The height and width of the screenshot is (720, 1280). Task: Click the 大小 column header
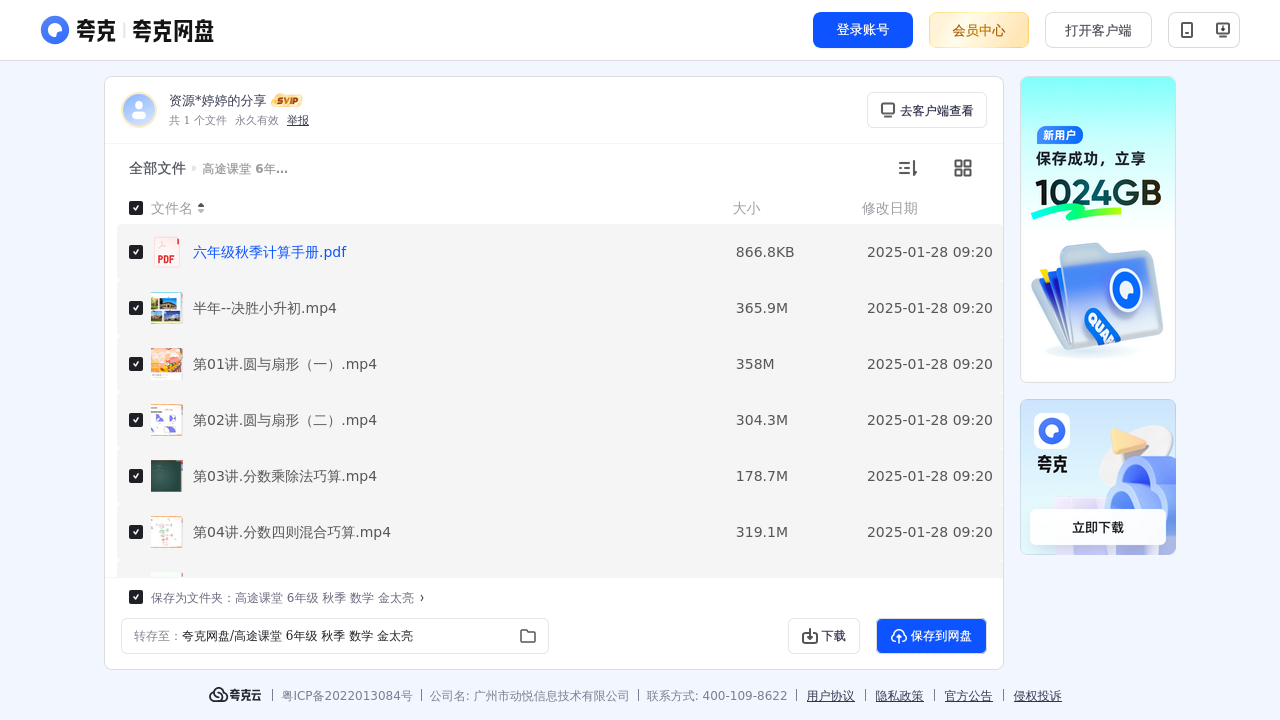pyautogui.click(x=746, y=208)
